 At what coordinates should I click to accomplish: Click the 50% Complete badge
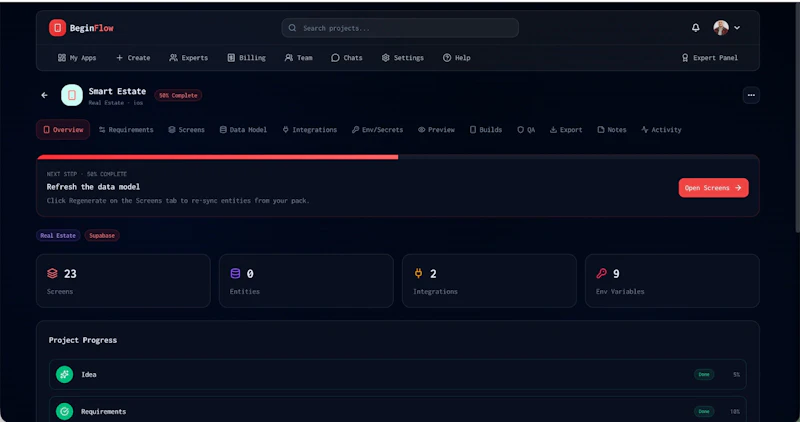point(178,95)
